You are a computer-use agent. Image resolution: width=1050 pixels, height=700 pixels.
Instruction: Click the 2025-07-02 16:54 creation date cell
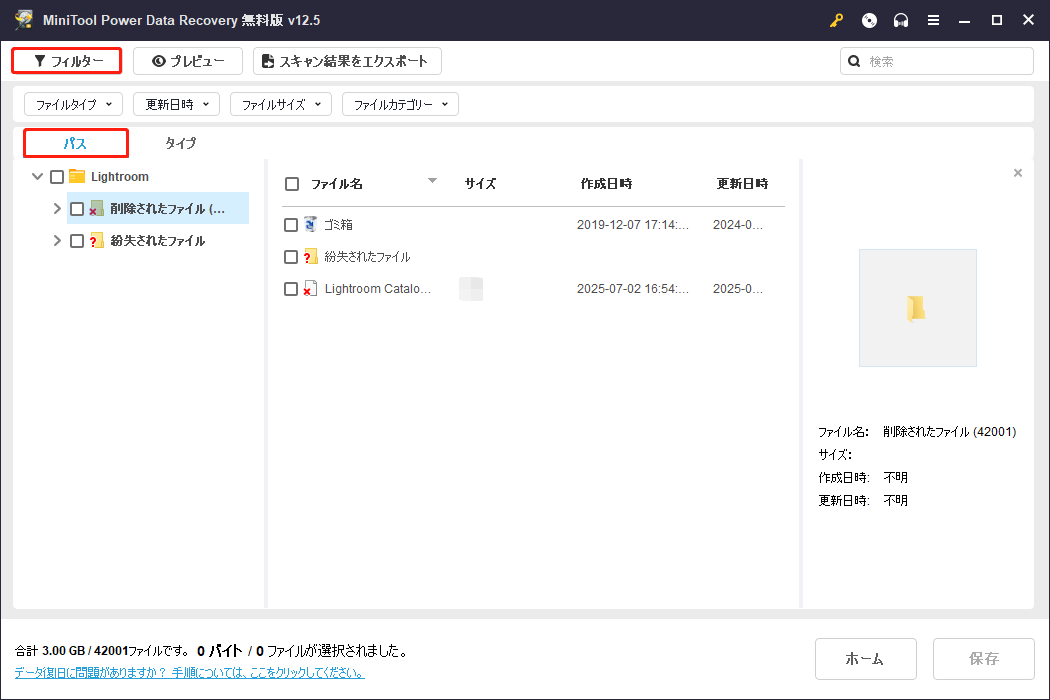(633, 289)
